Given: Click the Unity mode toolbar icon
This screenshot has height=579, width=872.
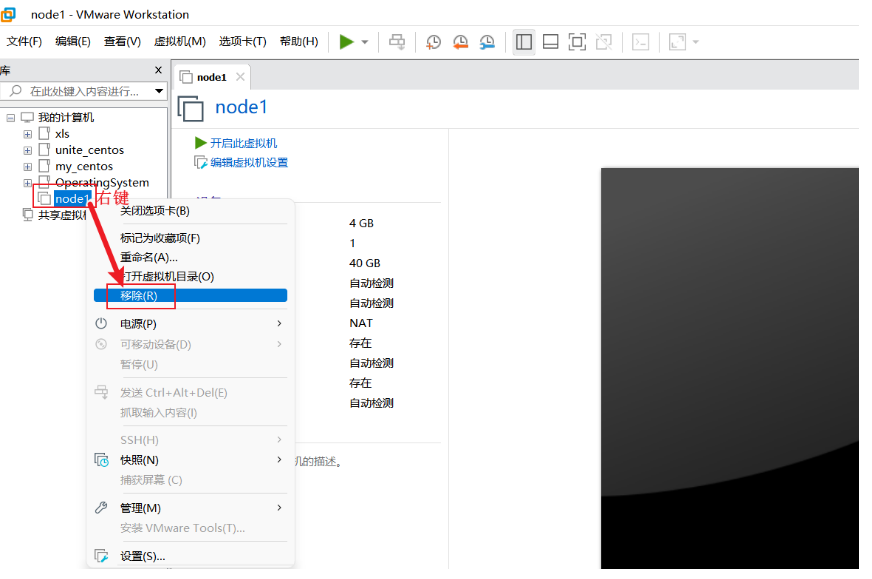Looking at the screenshot, I should pos(604,42).
